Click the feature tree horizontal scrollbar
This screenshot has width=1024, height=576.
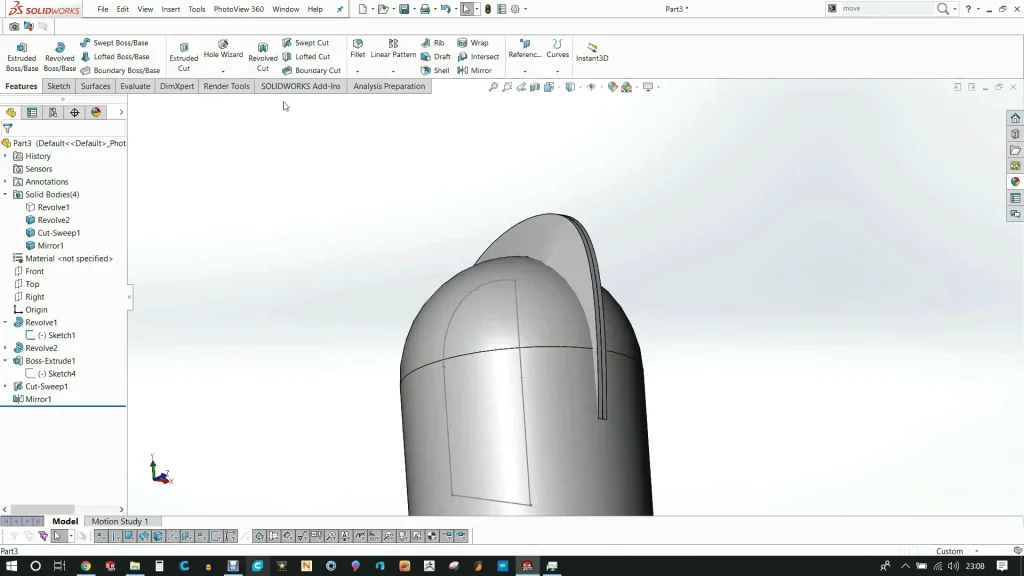click(42, 509)
